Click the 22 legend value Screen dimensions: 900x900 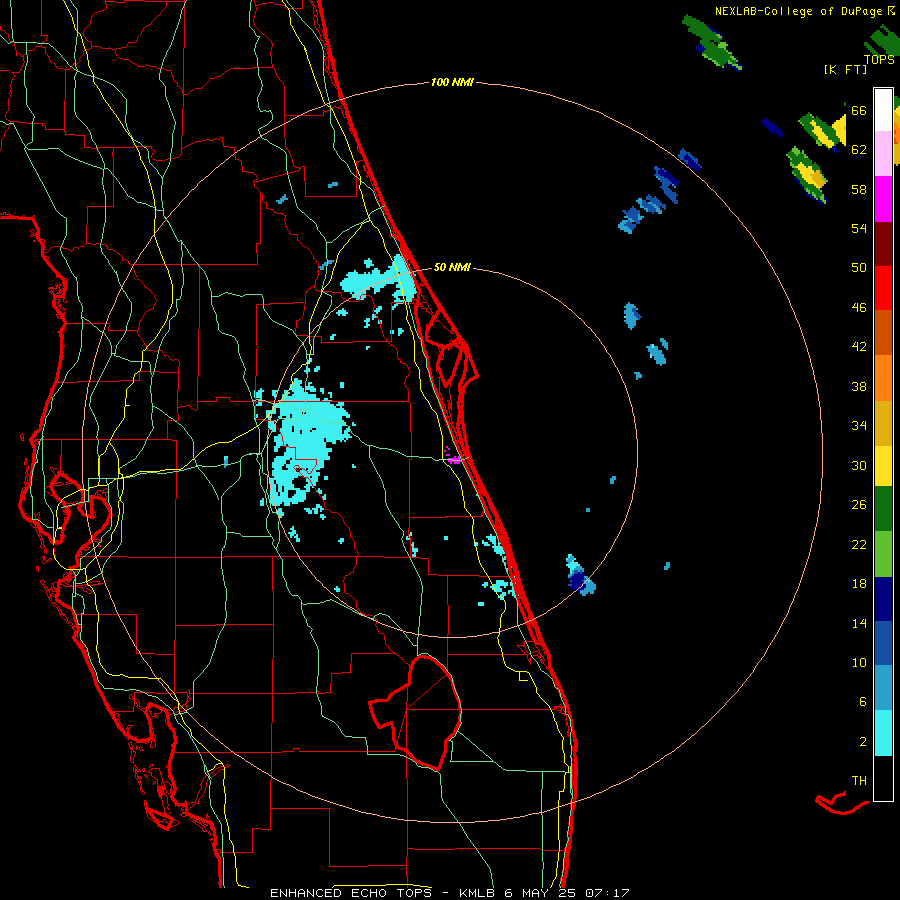[859, 545]
